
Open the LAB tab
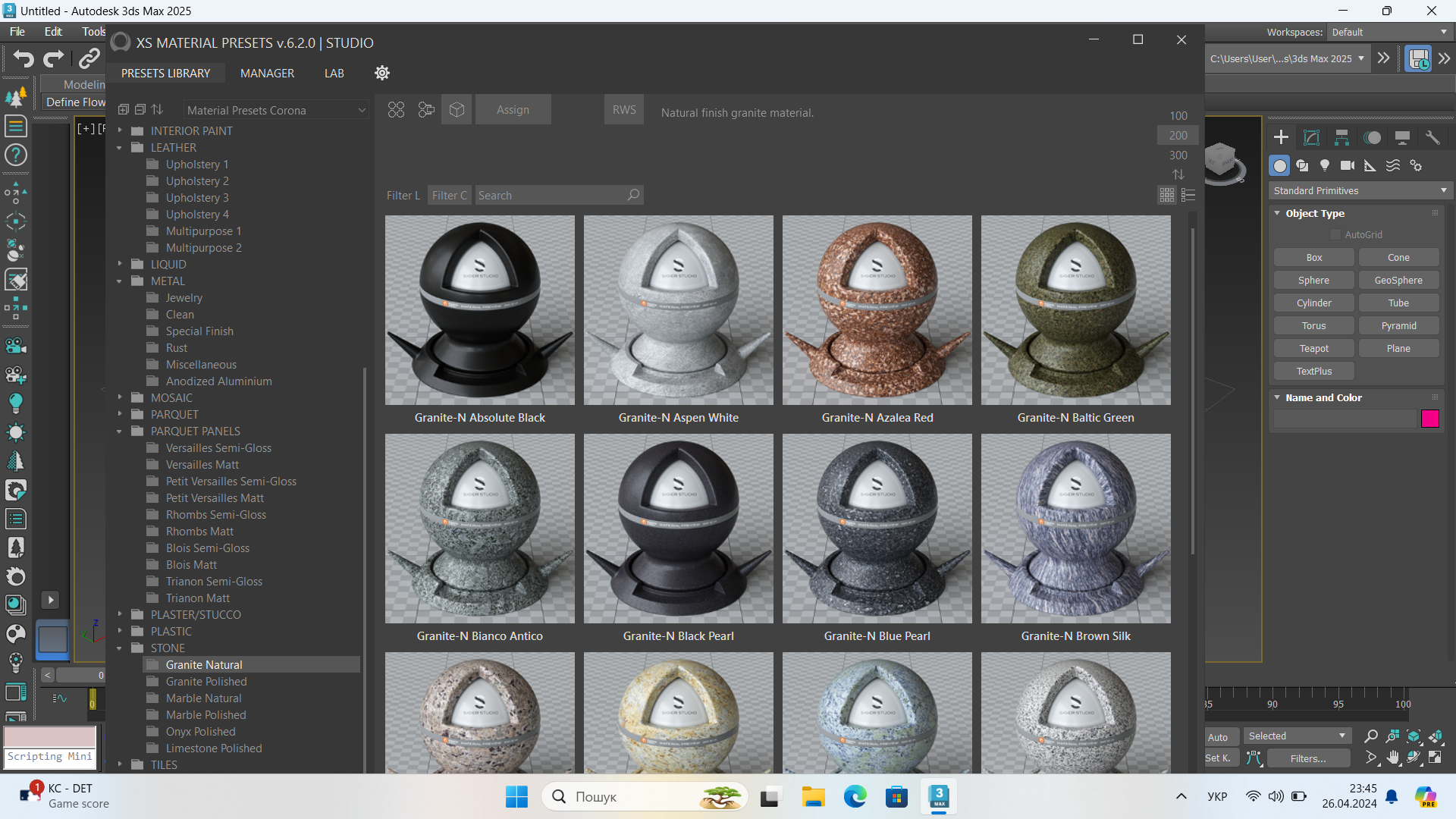pos(334,74)
